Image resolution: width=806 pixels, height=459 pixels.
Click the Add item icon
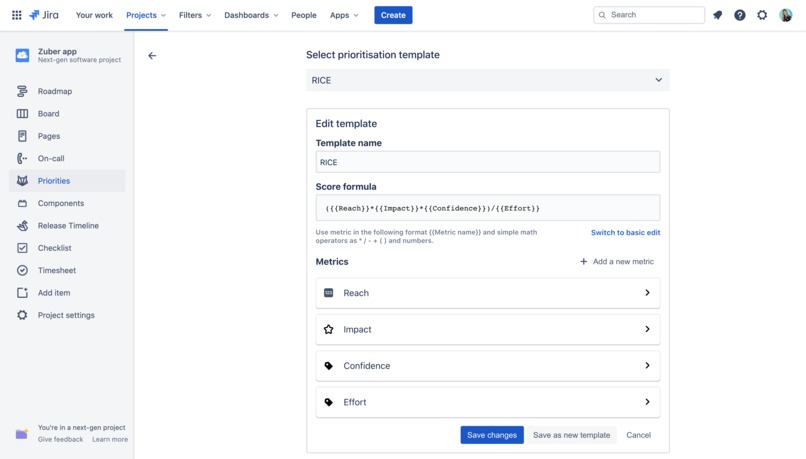click(22, 292)
